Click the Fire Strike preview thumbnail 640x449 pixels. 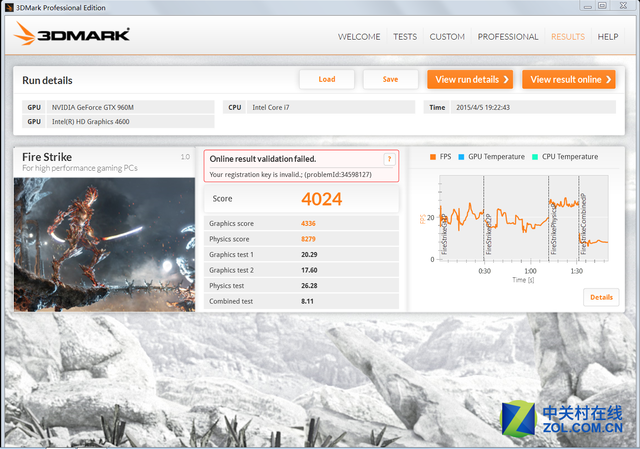click(x=105, y=244)
